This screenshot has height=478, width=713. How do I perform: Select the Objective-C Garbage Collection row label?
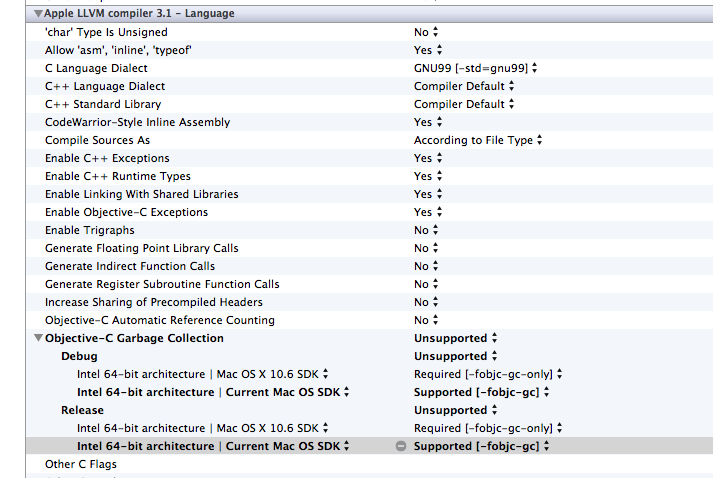point(134,338)
